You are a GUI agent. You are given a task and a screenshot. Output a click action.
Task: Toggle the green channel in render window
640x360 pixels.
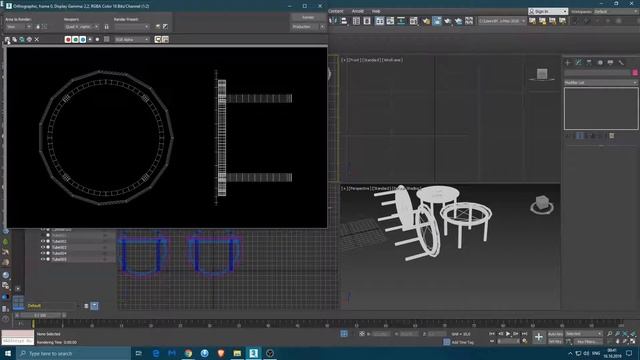76,39
